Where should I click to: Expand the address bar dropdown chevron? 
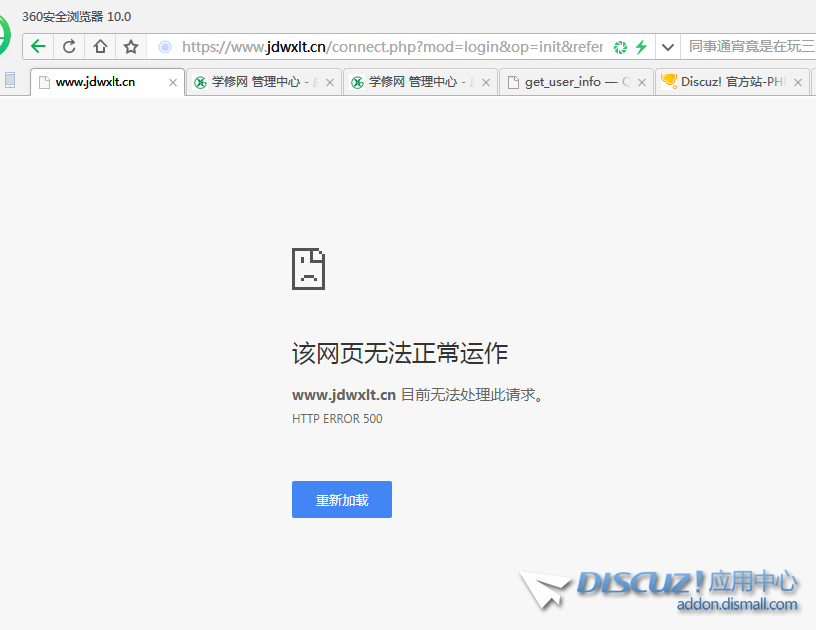[x=666, y=46]
